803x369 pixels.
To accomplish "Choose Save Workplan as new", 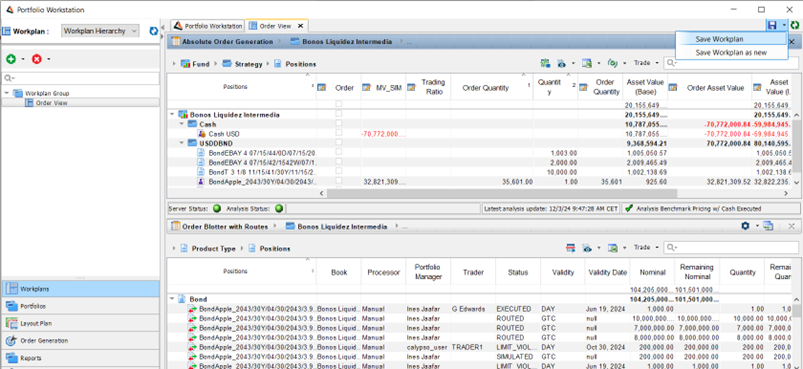I will click(731, 52).
